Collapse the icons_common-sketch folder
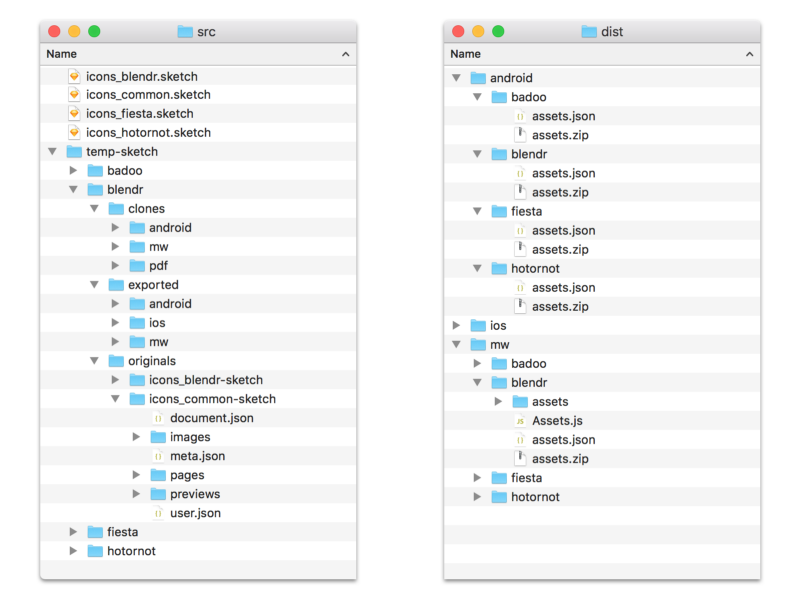Screen dimensions: 800x600 [x=115, y=399]
